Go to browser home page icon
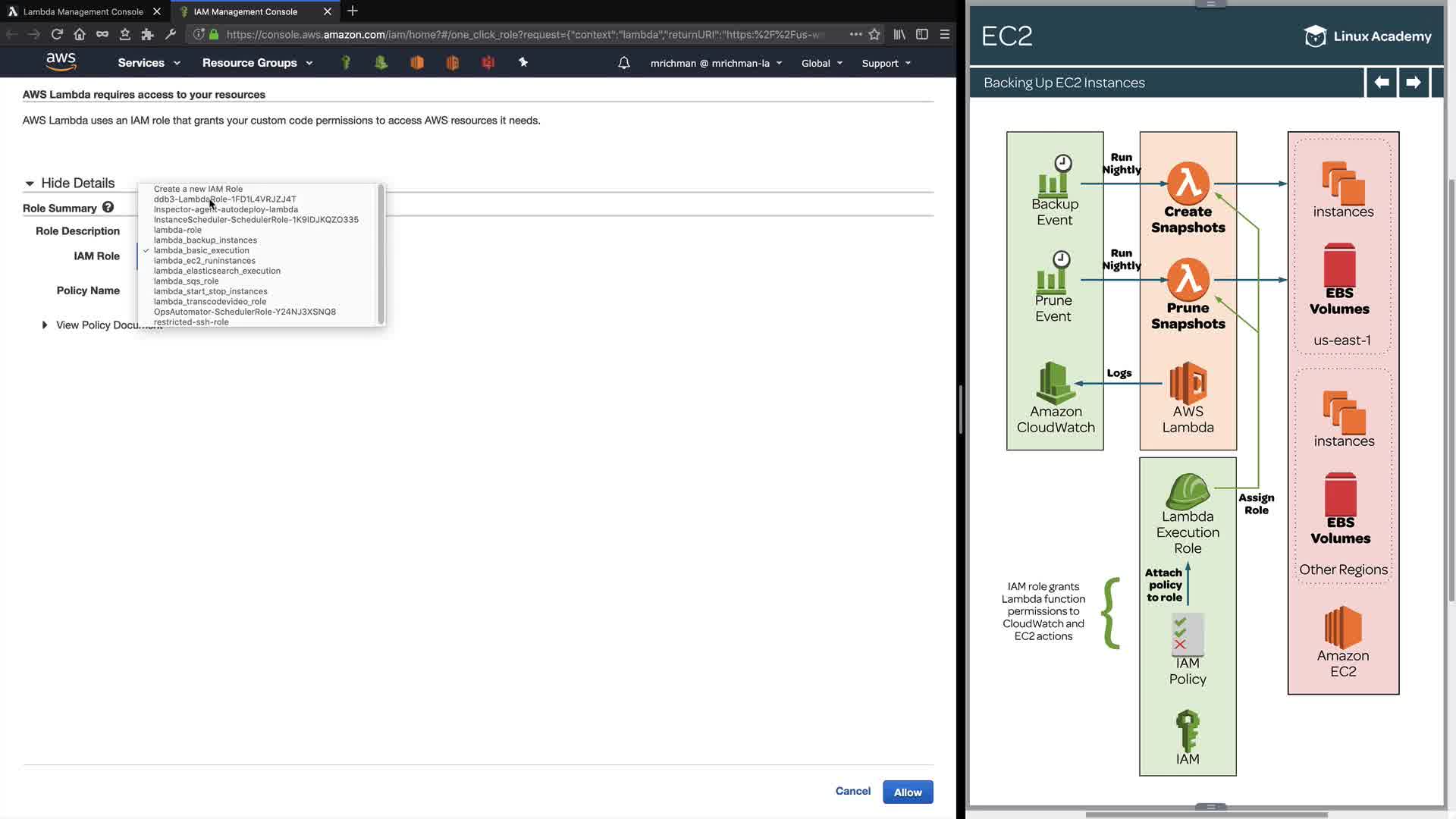The image size is (1456, 819). (x=80, y=34)
